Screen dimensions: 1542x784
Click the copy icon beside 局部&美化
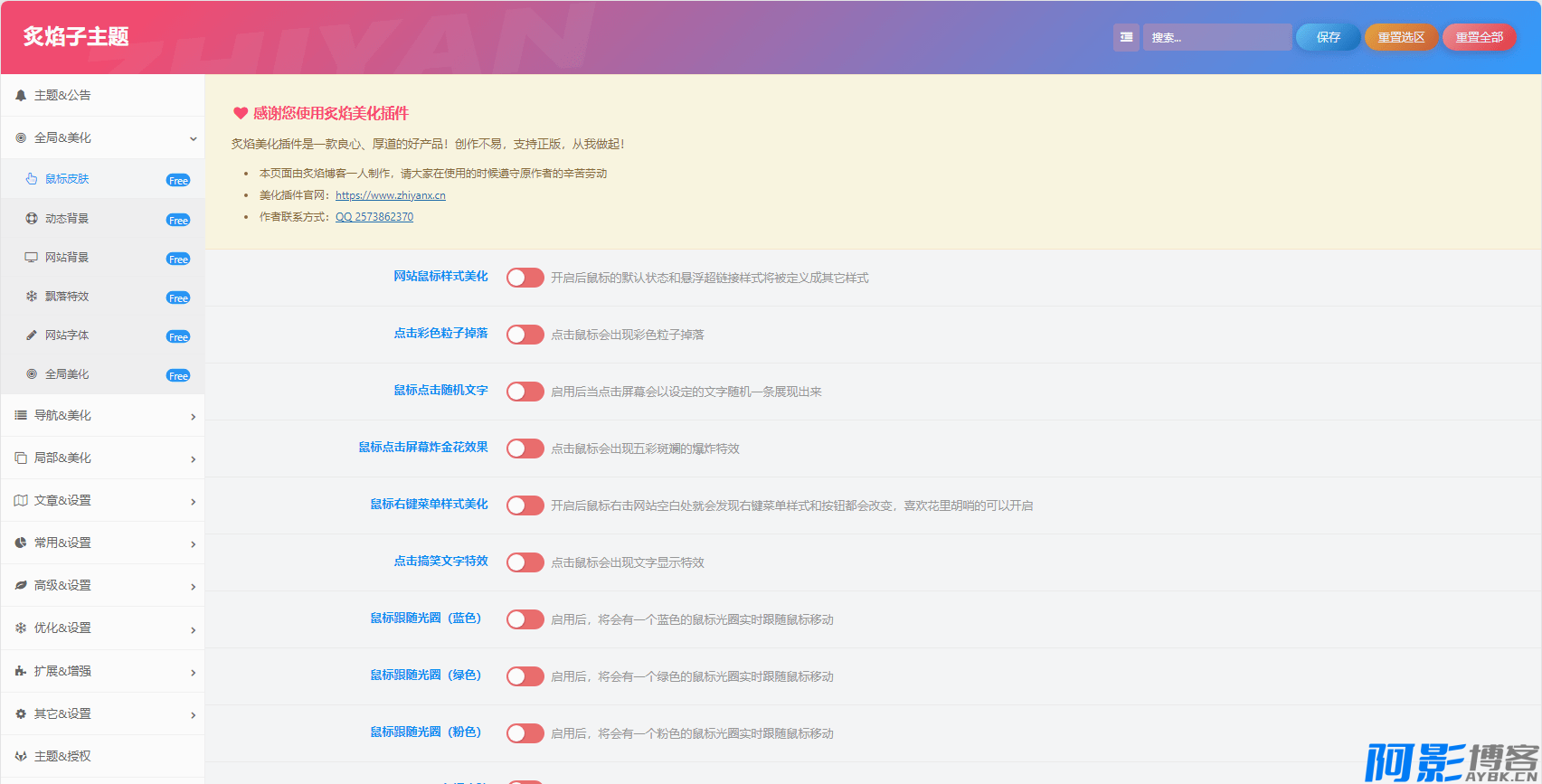tap(21, 458)
